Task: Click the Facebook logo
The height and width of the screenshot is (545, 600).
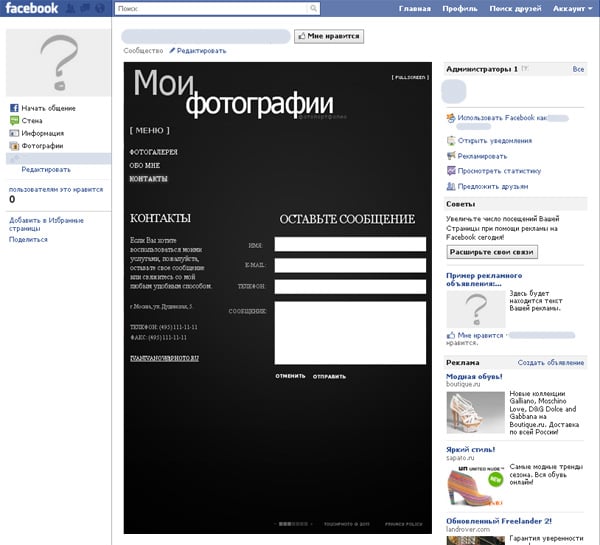Action: [x=31, y=9]
